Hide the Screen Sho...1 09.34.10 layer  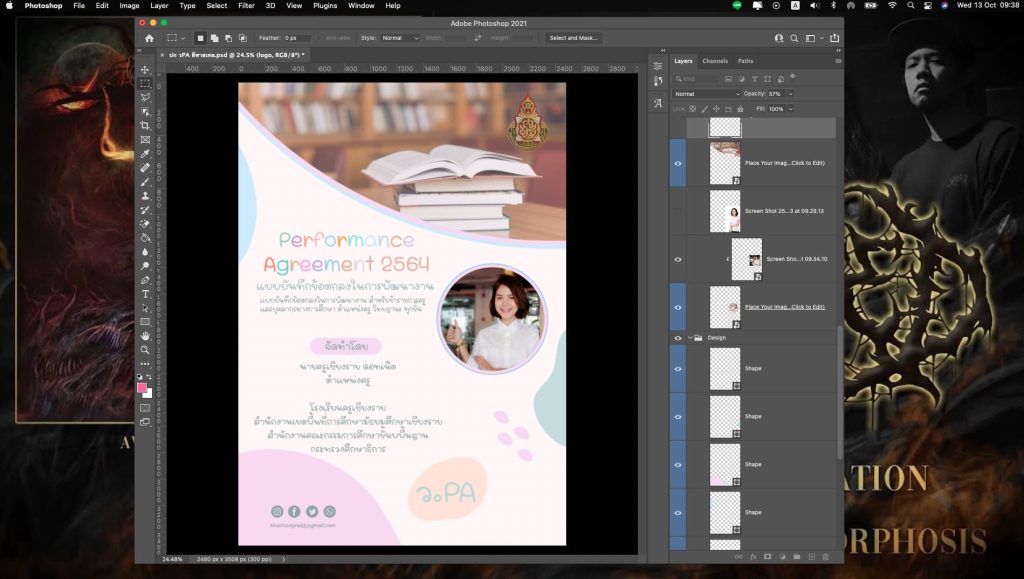click(x=678, y=259)
